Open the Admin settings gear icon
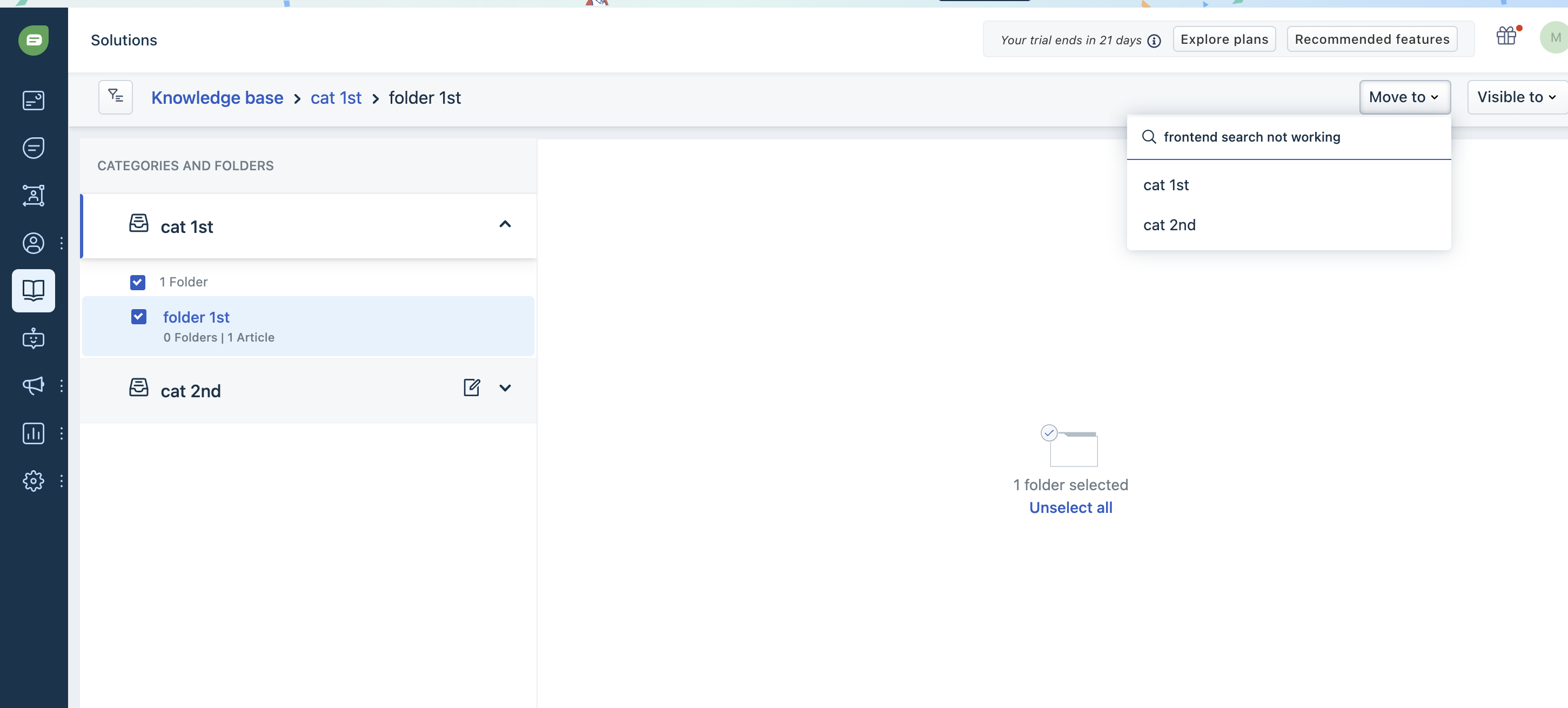Viewport: 1568px width, 708px height. pyautogui.click(x=33, y=481)
